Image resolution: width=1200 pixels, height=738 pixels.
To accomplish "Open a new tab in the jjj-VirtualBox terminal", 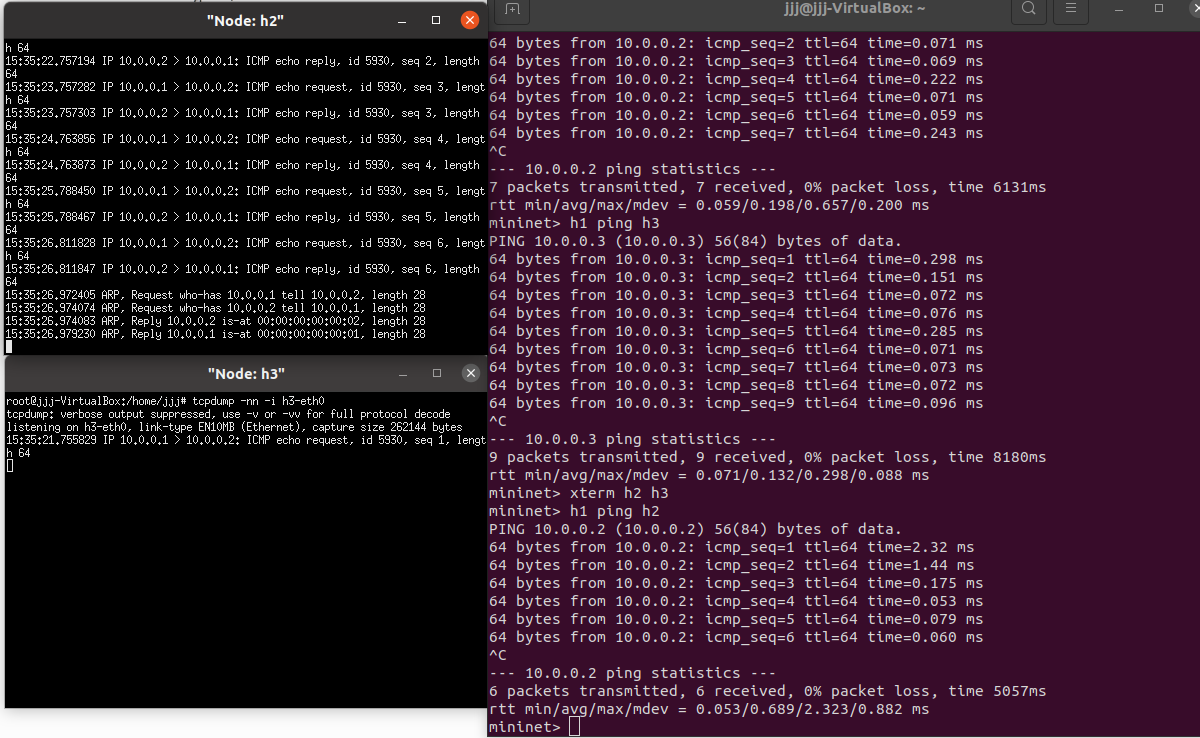I will click(512, 9).
